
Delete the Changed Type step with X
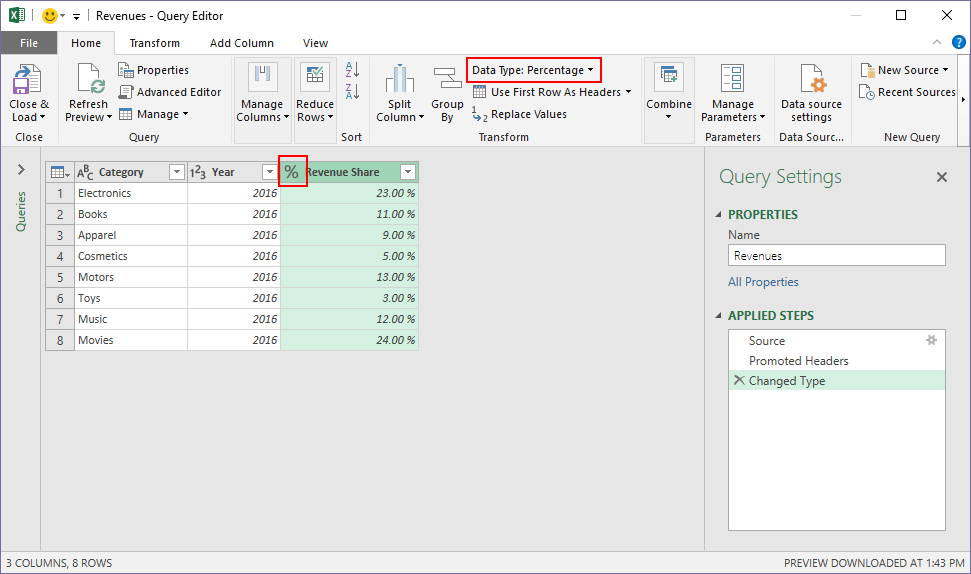pyautogui.click(x=739, y=380)
